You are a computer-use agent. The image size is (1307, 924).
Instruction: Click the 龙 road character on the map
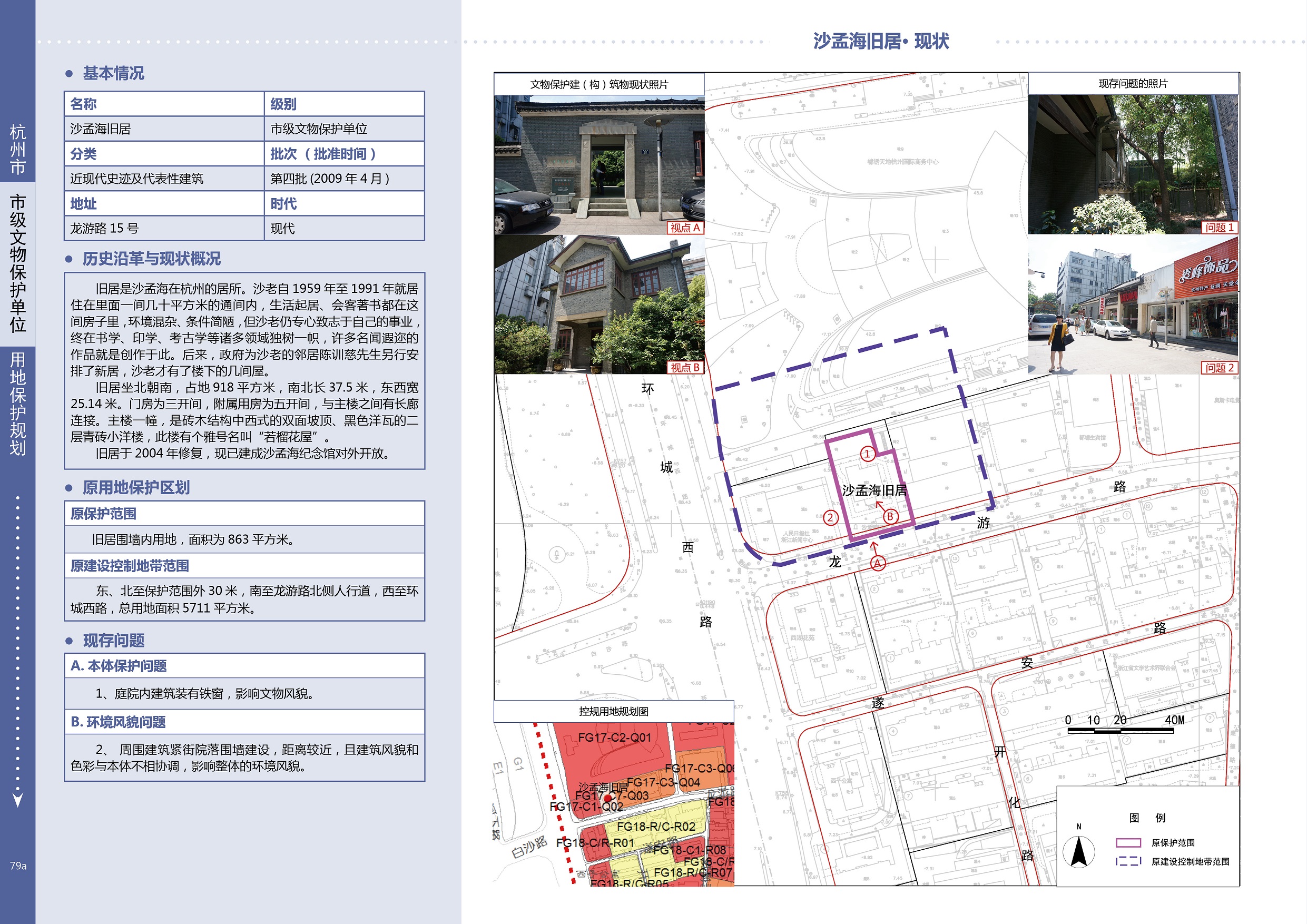coord(835,562)
